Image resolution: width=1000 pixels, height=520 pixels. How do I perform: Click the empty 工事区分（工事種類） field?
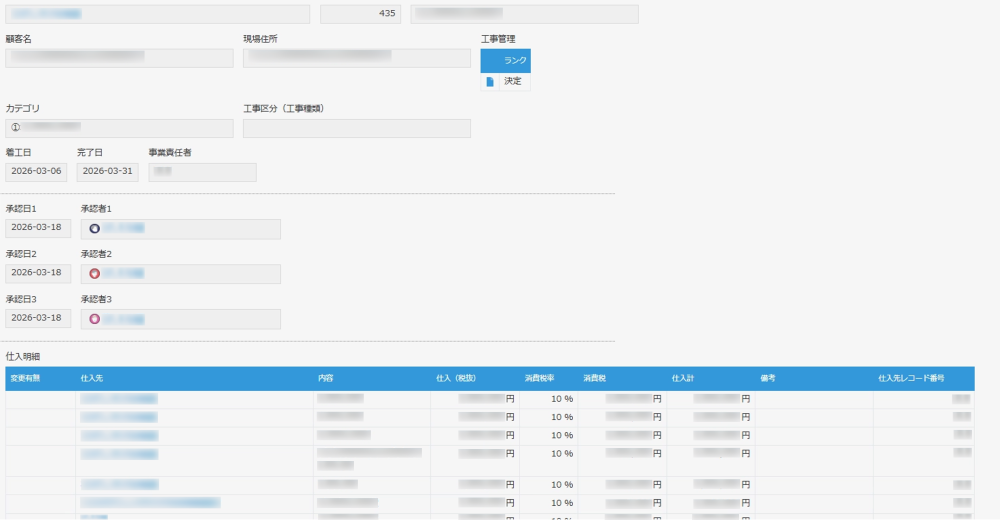point(357,128)
